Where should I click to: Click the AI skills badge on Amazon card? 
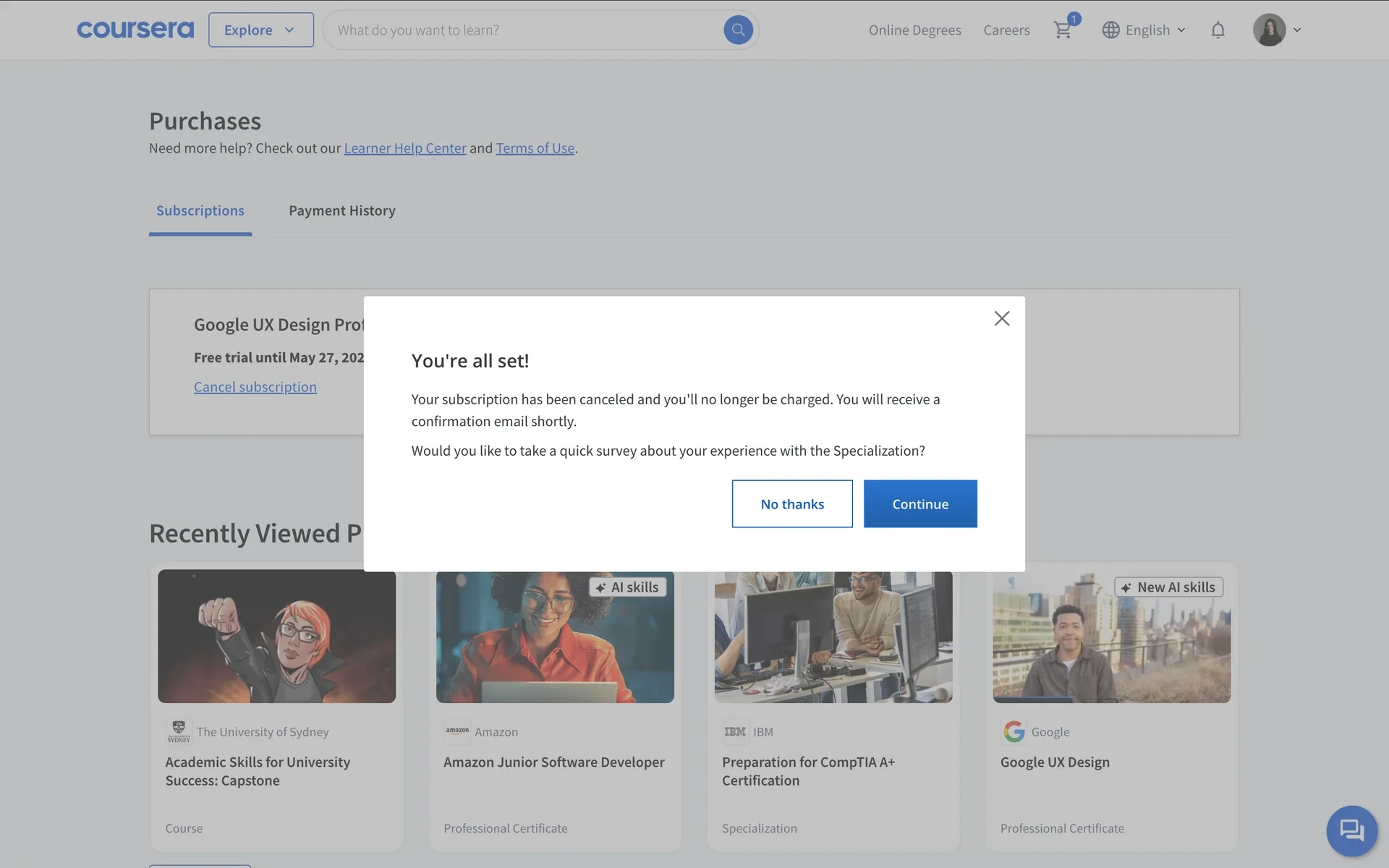(627, 587)
